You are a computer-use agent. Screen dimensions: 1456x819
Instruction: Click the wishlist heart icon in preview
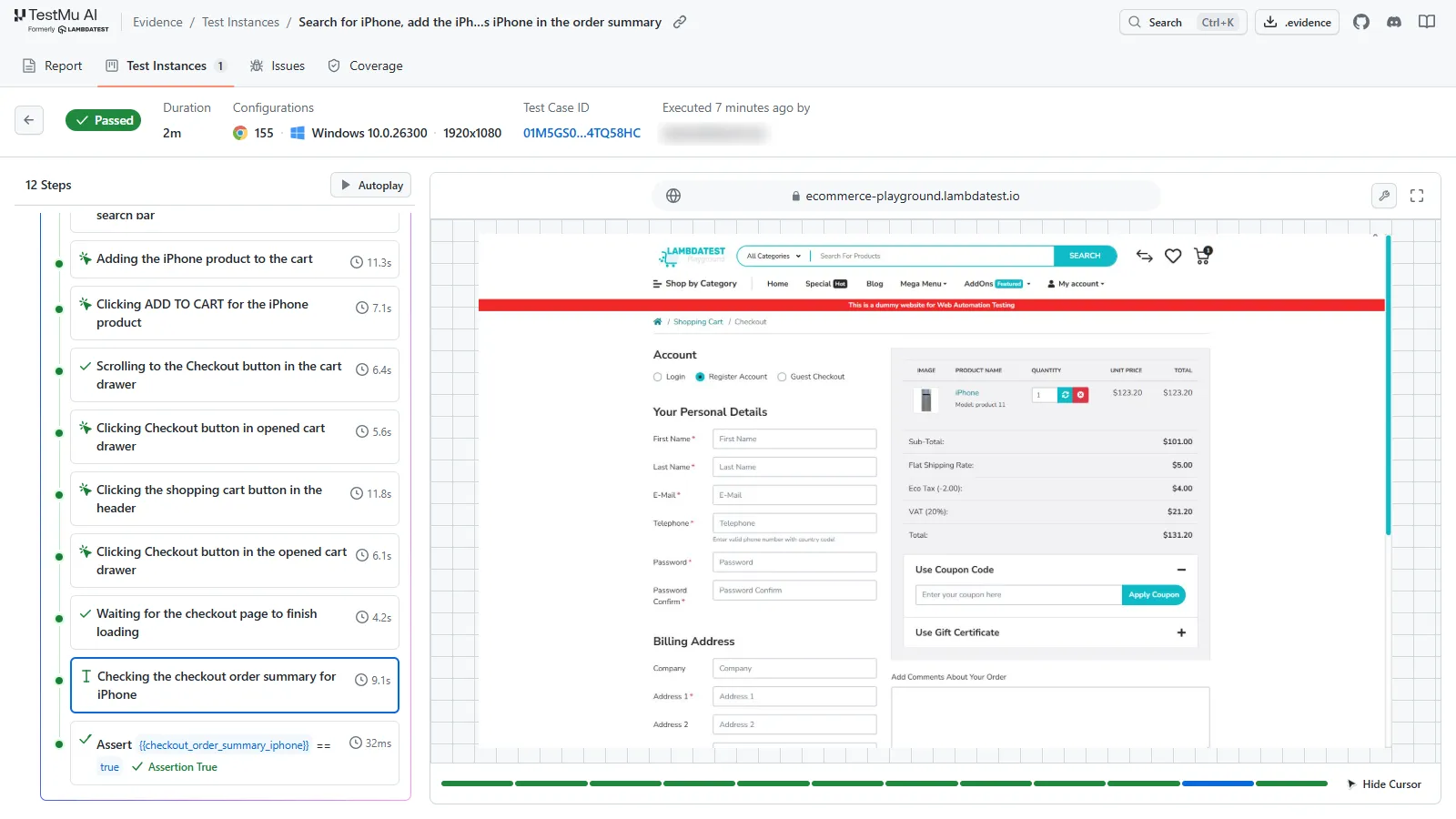(x=1173, y=257)
